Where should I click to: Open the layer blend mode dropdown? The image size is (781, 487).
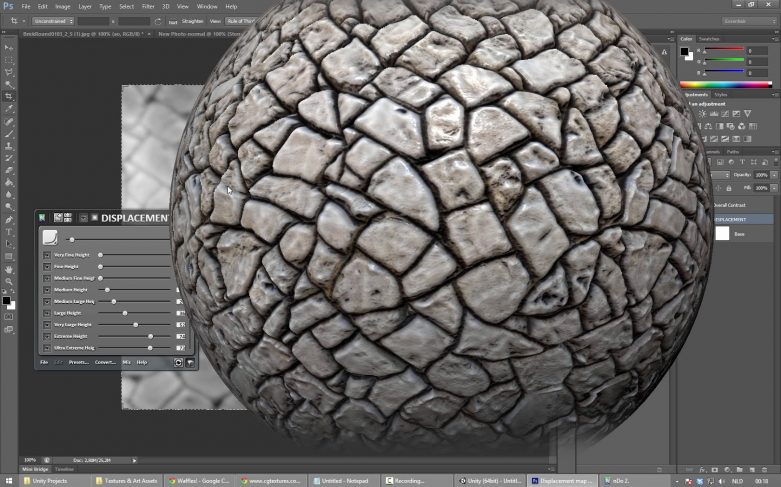click(721, 175)
